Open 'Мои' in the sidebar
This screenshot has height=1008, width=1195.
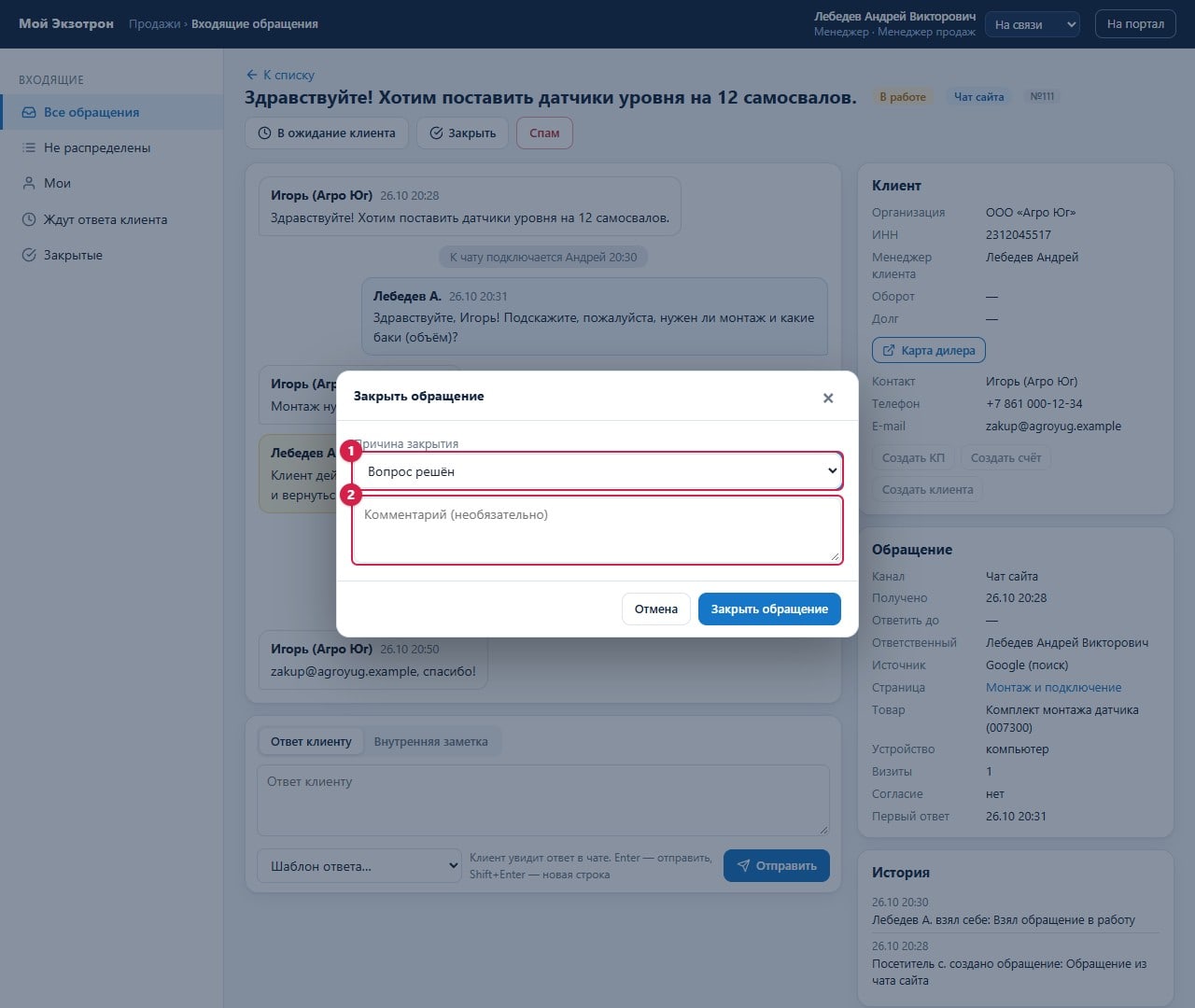point(112,183)
